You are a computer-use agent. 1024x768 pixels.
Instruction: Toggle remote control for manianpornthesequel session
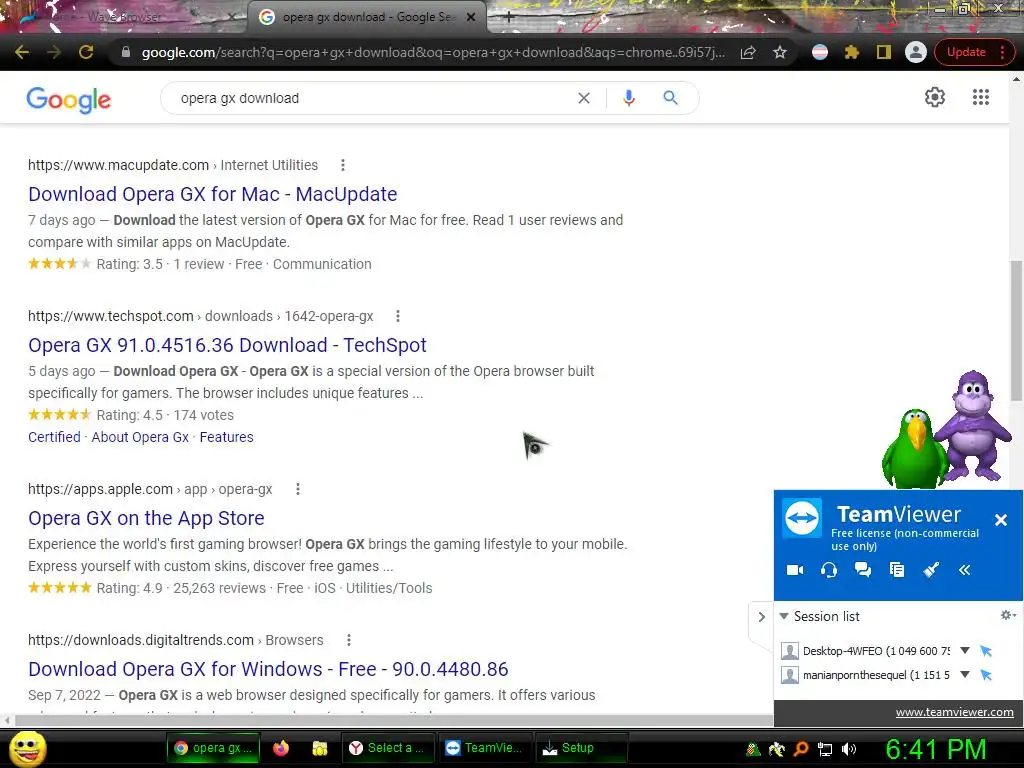point(986,675)
